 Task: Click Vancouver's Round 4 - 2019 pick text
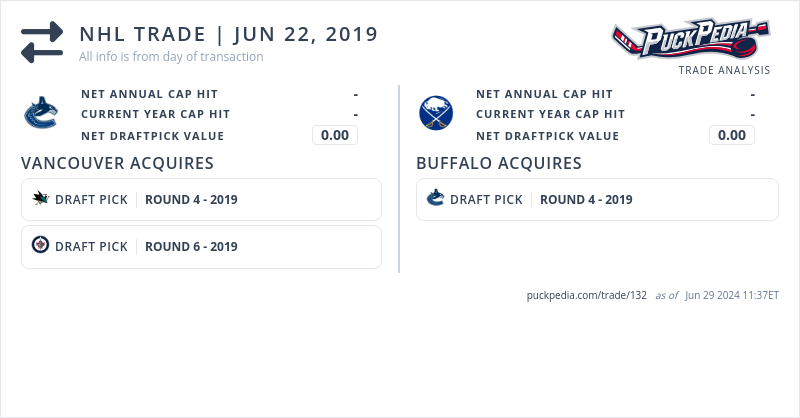coord(191,200)
